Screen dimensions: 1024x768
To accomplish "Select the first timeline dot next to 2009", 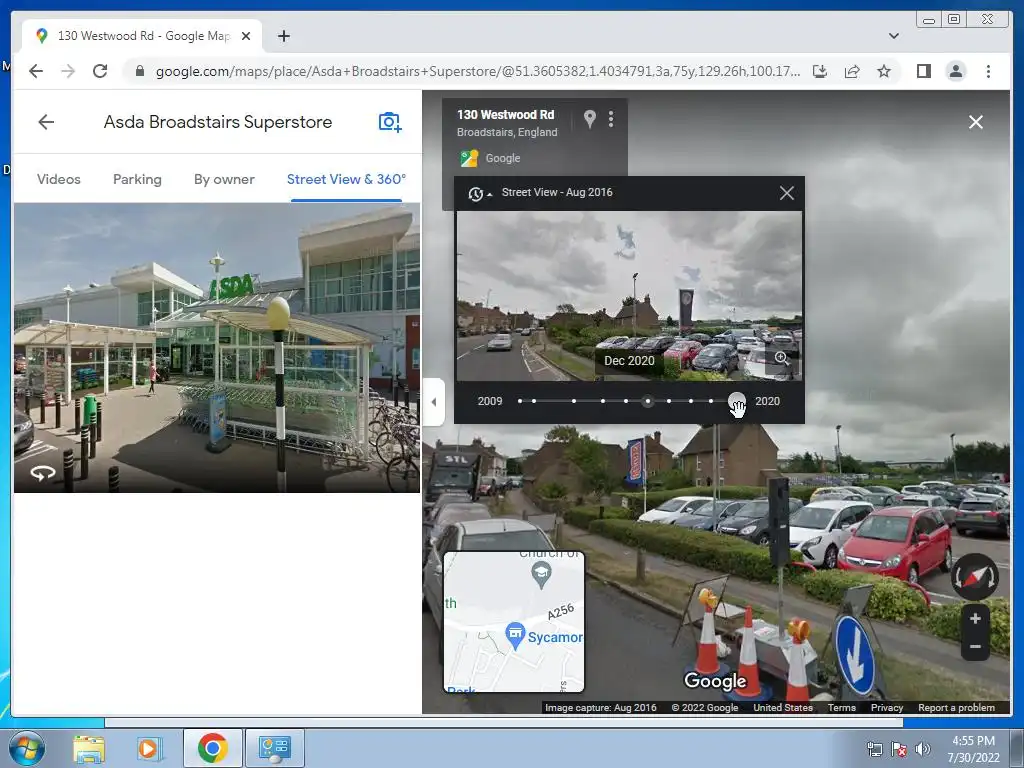I will click(520, 401).
